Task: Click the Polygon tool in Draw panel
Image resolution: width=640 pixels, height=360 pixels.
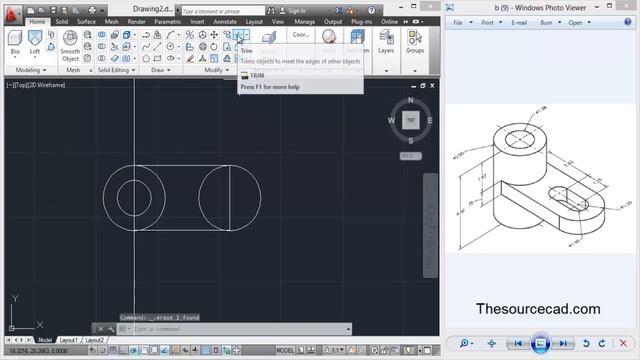Action: (x=146, y=58)
